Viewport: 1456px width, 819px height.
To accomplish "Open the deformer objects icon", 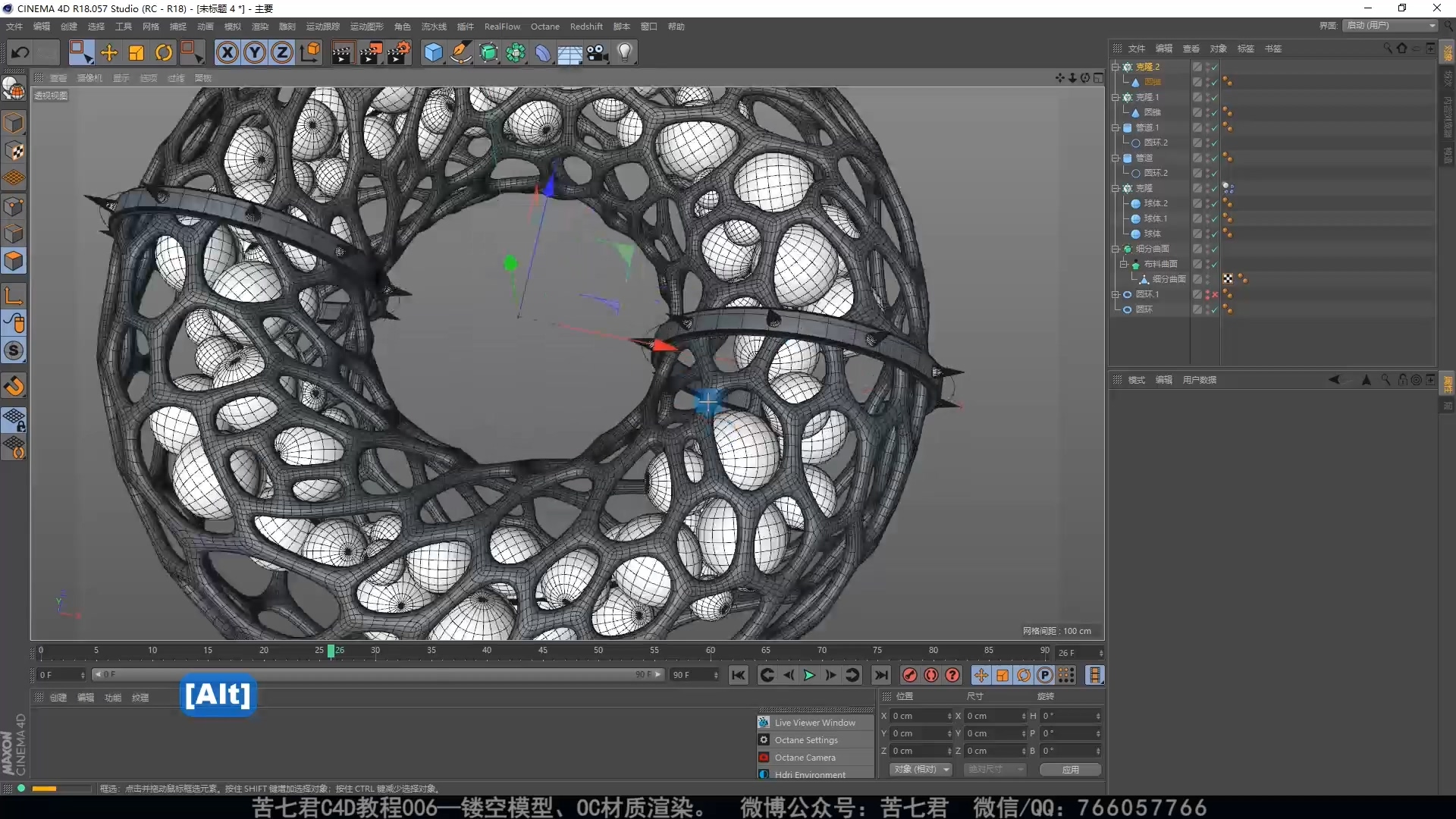I will (x=543, y=52).
